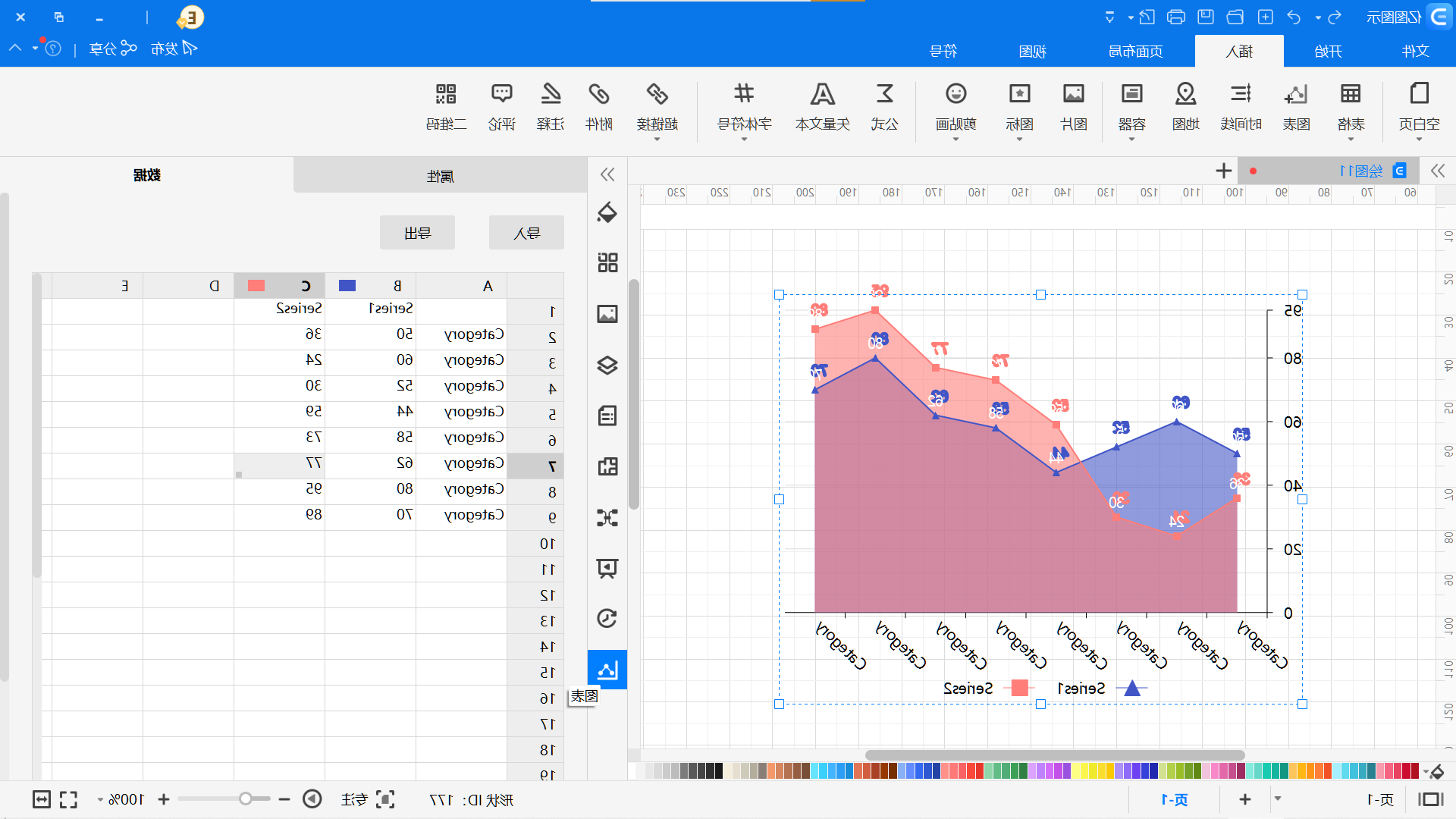Toggle fit-to-width view in status bar
The image size is (1456, 819).
(42, 799)
